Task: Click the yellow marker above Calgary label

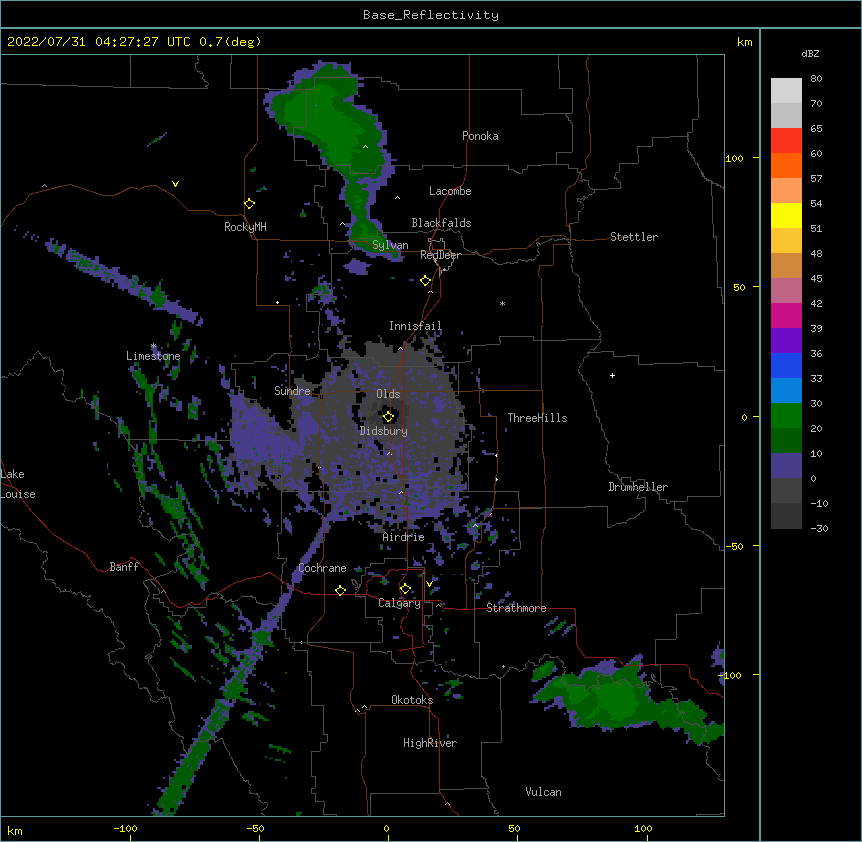Action: (x=405, y=589)
